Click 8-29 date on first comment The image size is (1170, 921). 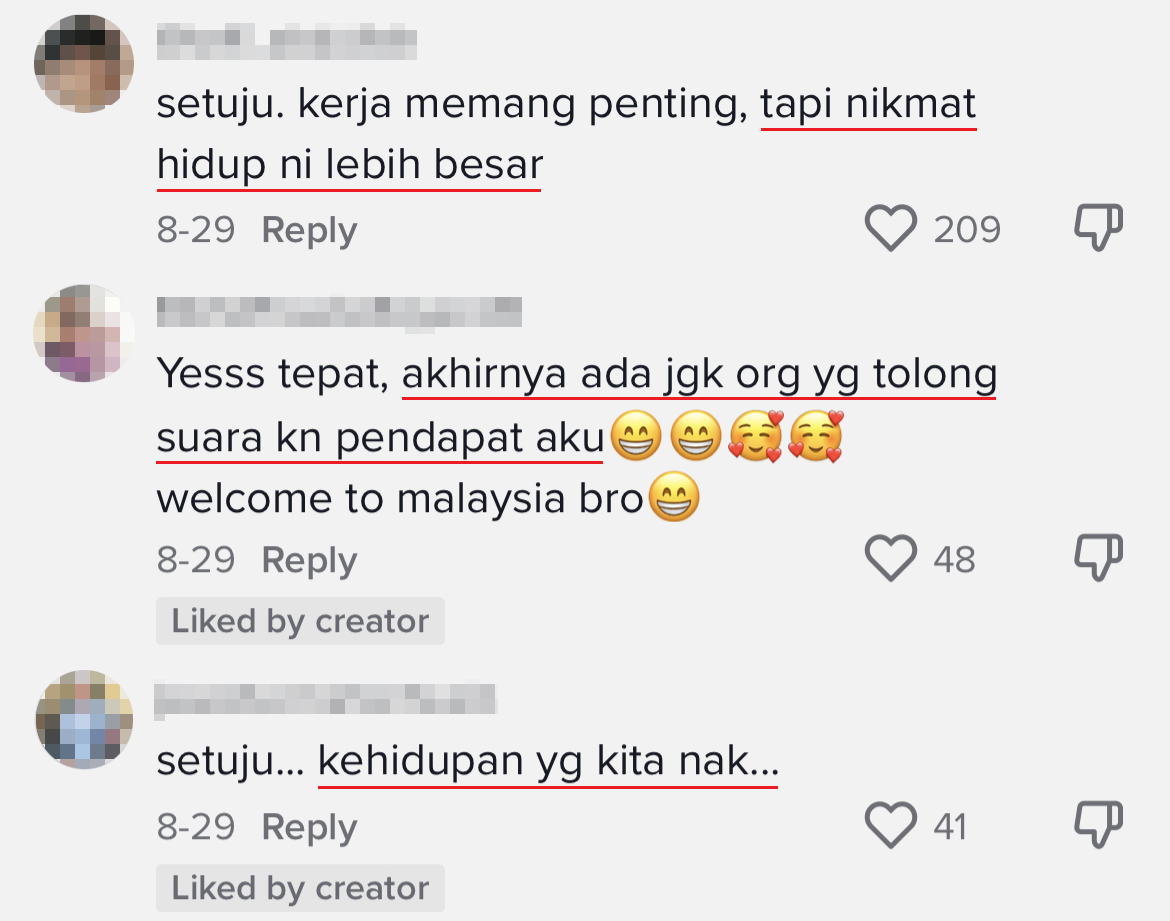pos(195,229)
